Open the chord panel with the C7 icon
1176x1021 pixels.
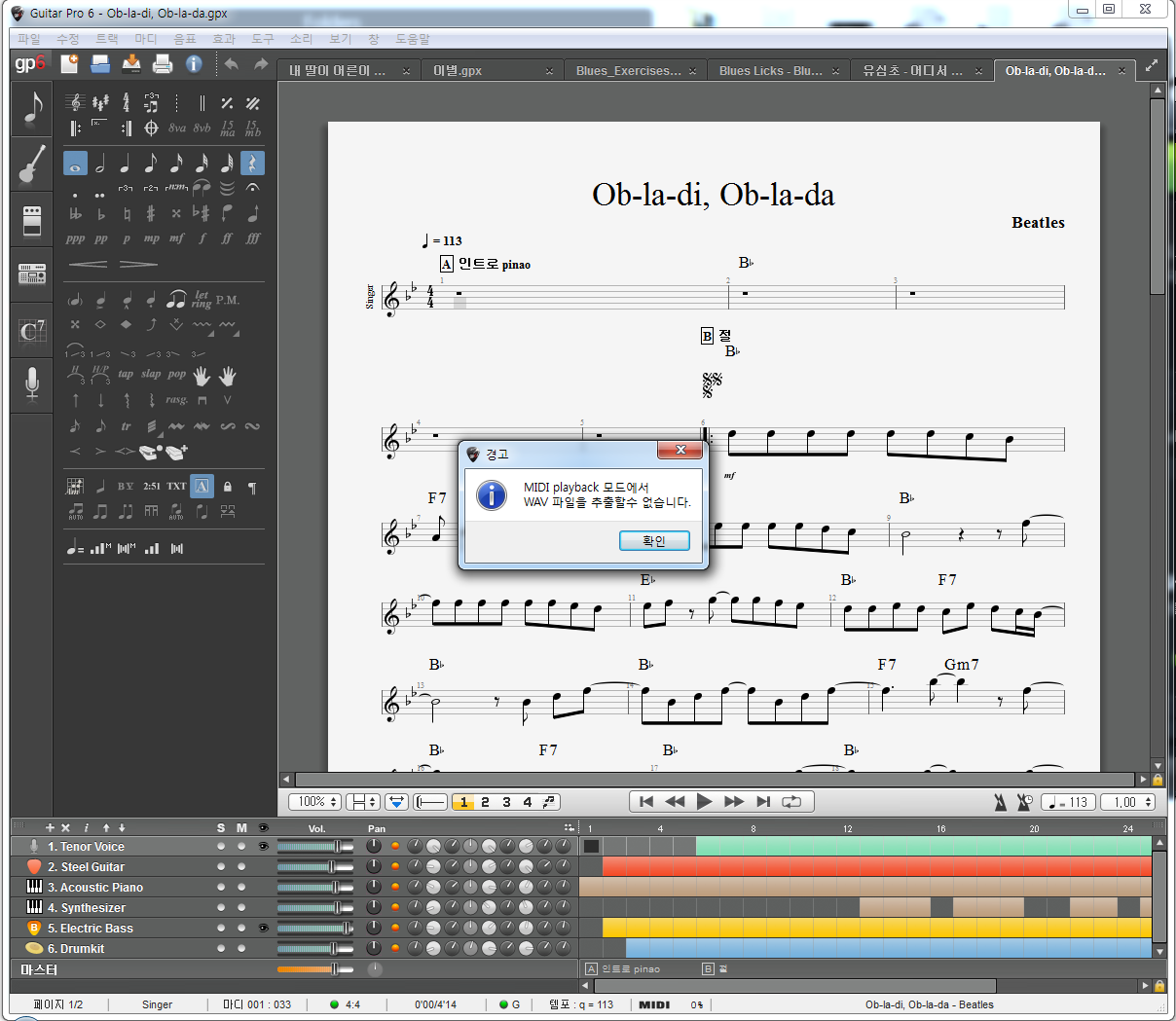coord(32,332)
